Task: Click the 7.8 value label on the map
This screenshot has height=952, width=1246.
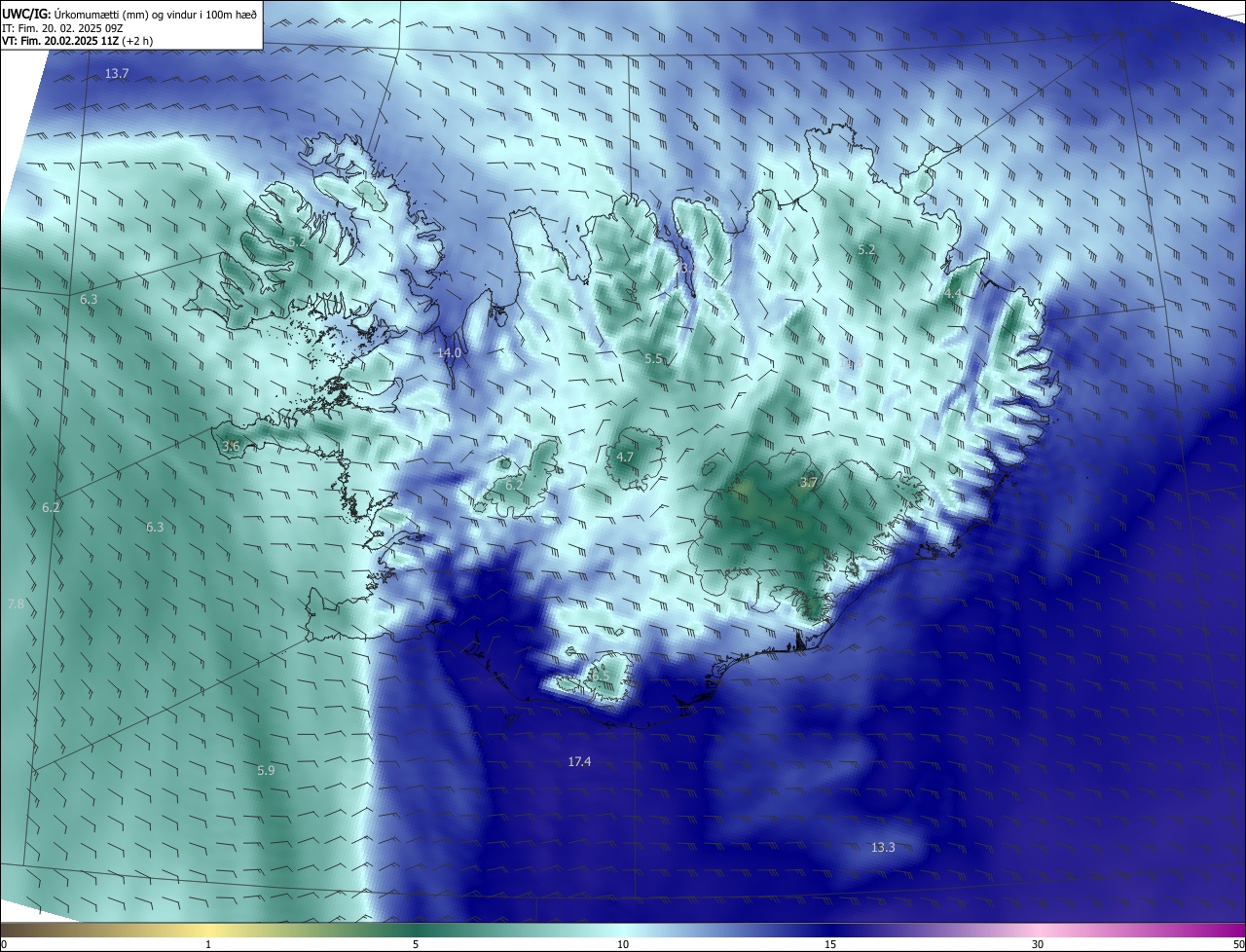Action: 16,604
